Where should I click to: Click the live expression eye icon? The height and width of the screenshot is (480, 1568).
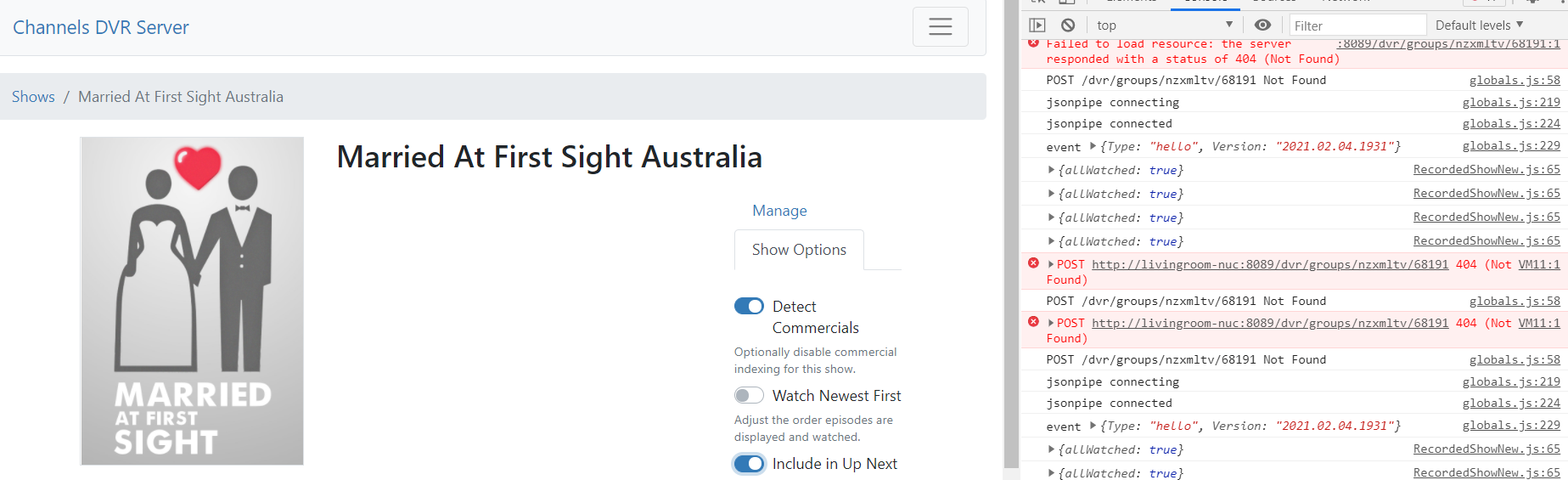[x=1262, y=25]
